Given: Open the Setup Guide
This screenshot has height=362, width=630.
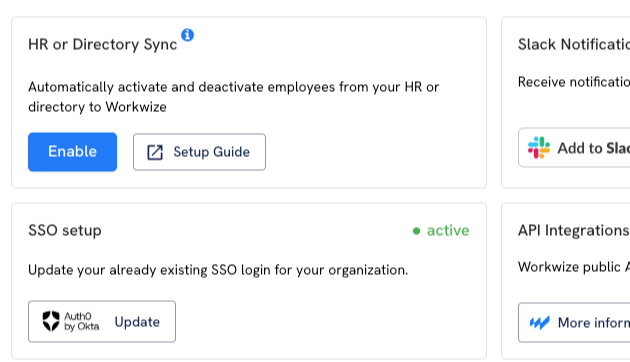Looking at the screenshot, I should 199,152.
